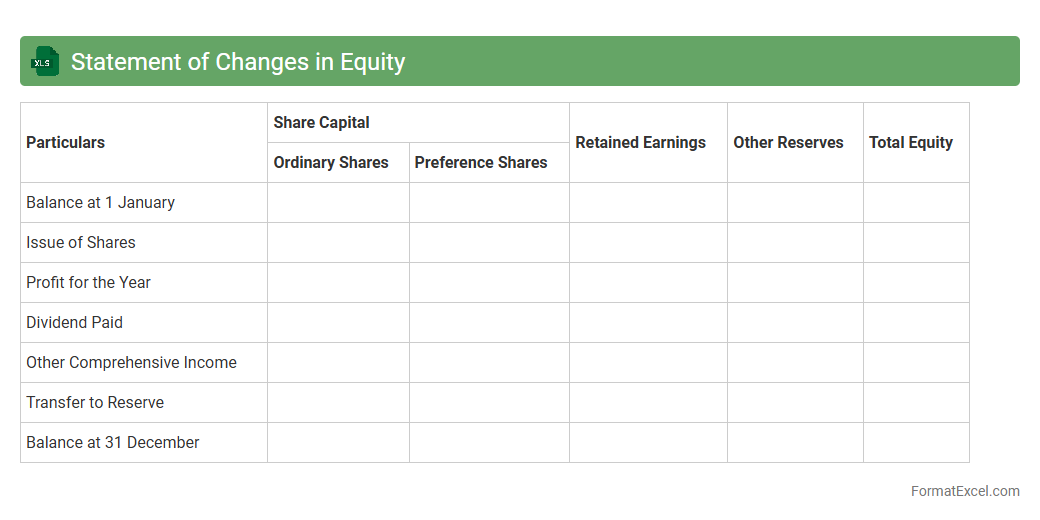Viewport: 1040px width, 520px height.
Task: Select the Share Capital header cell
Action: click(321, 123)
